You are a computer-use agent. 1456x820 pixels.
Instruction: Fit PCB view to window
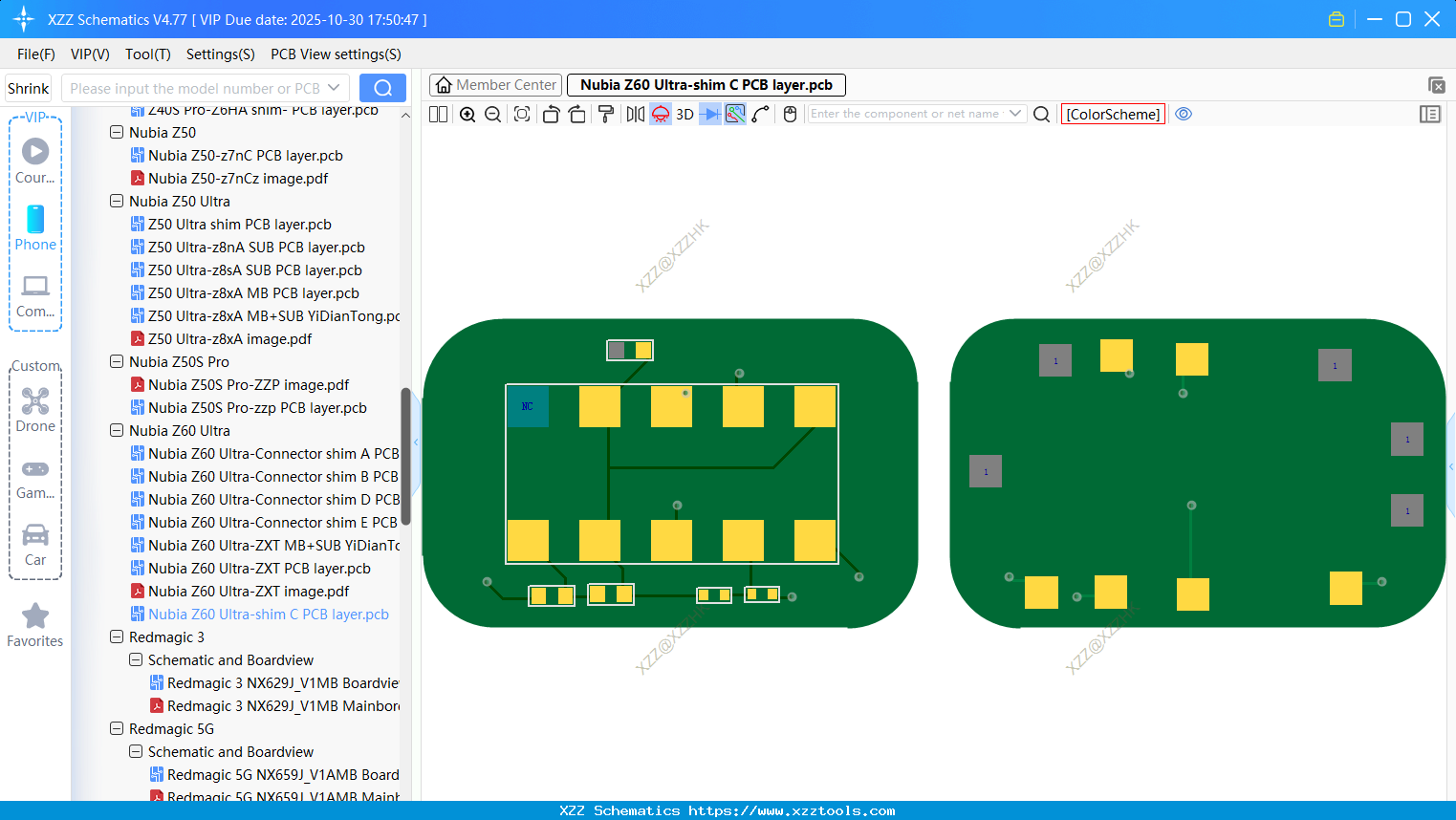point(522,114)
